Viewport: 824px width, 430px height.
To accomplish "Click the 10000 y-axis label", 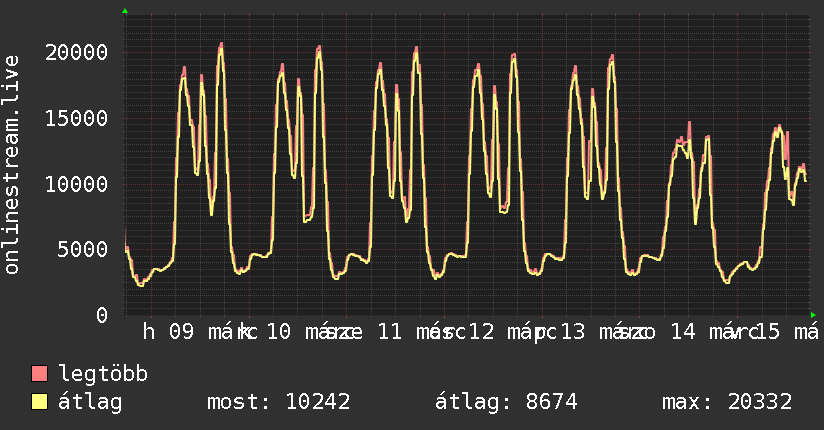I will click(x=76, y=184).
